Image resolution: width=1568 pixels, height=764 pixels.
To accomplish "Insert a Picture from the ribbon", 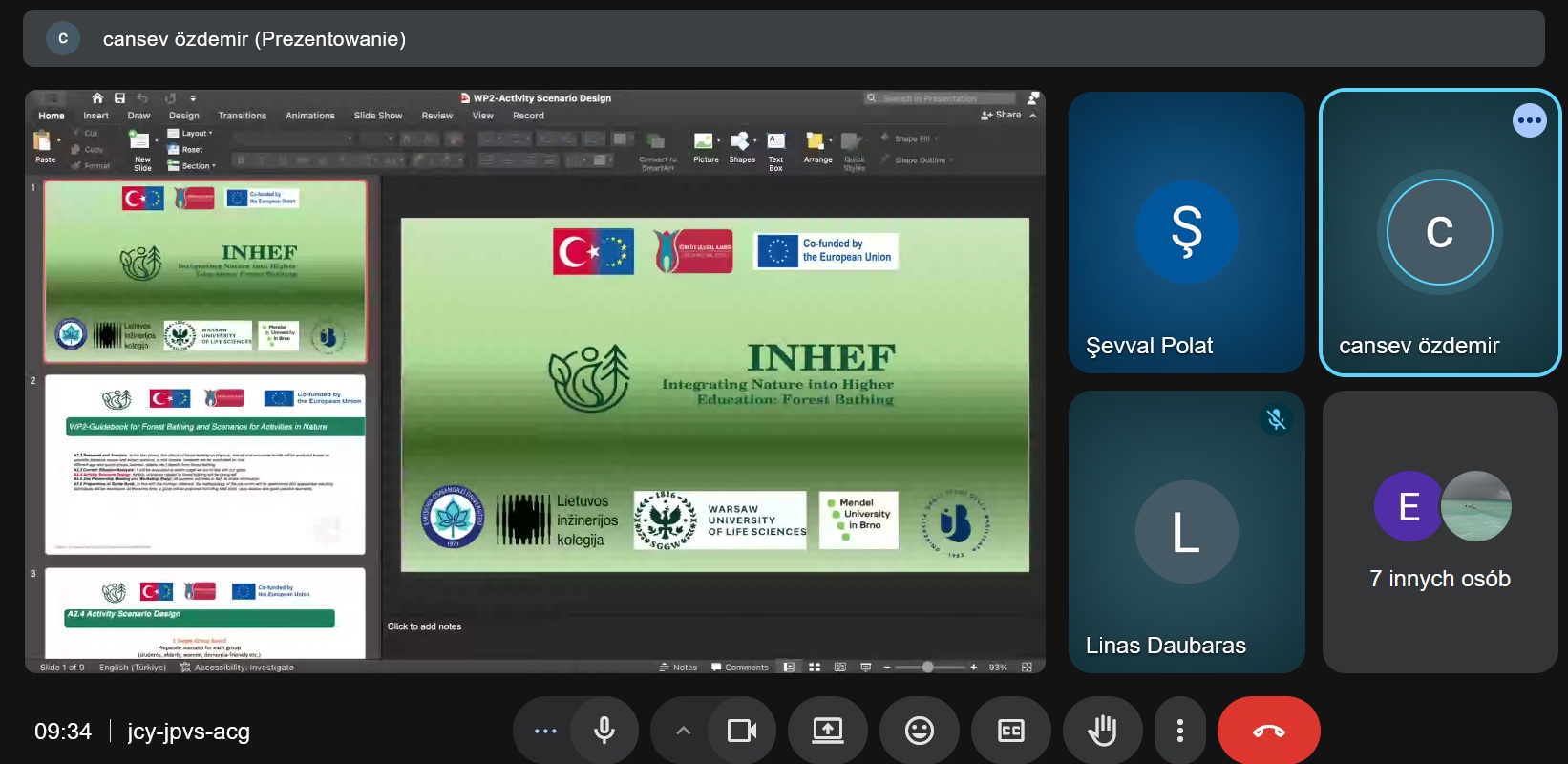I will click(706, 146).
